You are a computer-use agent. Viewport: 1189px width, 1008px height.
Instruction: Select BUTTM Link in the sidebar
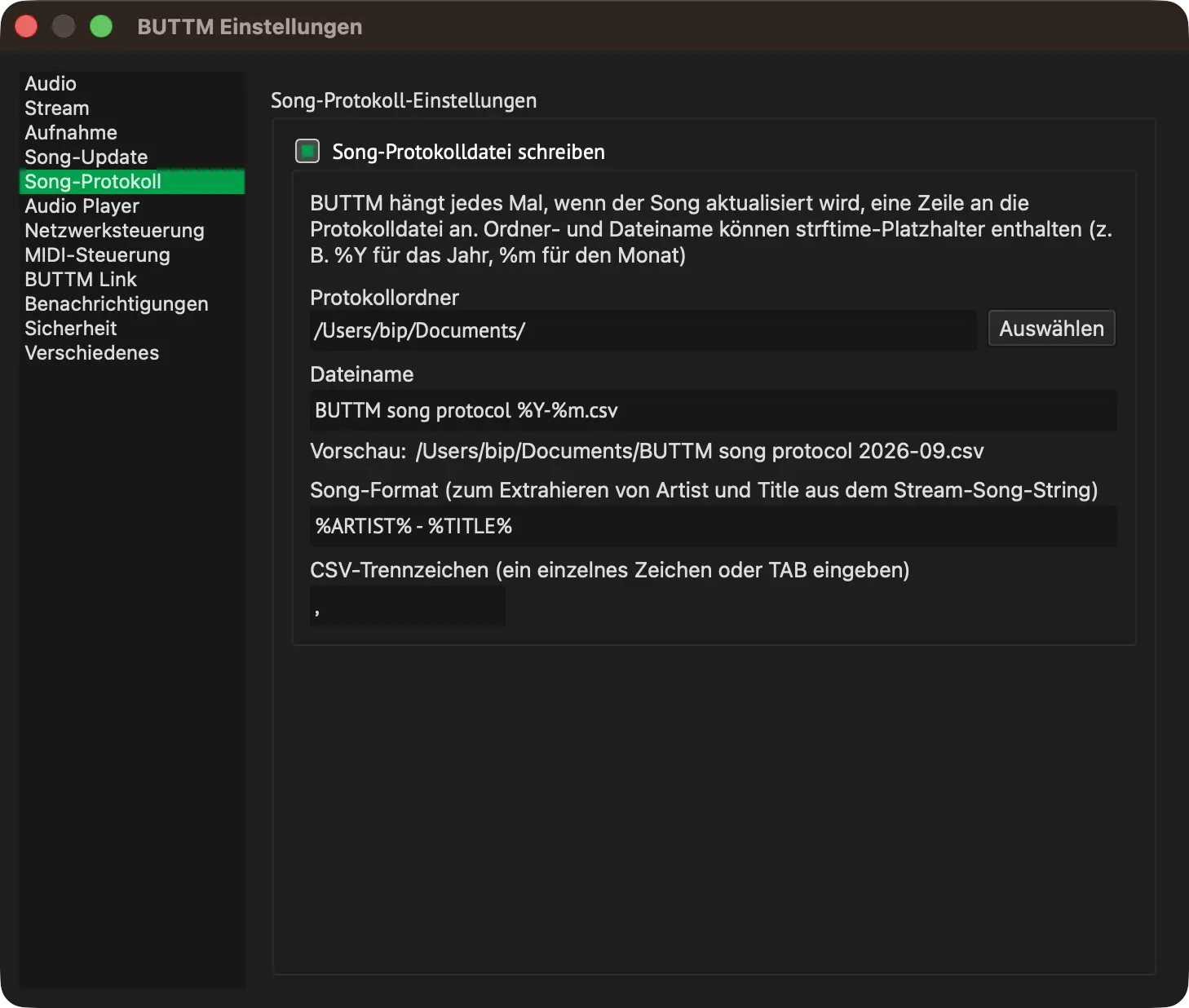(x=131, y=280)
